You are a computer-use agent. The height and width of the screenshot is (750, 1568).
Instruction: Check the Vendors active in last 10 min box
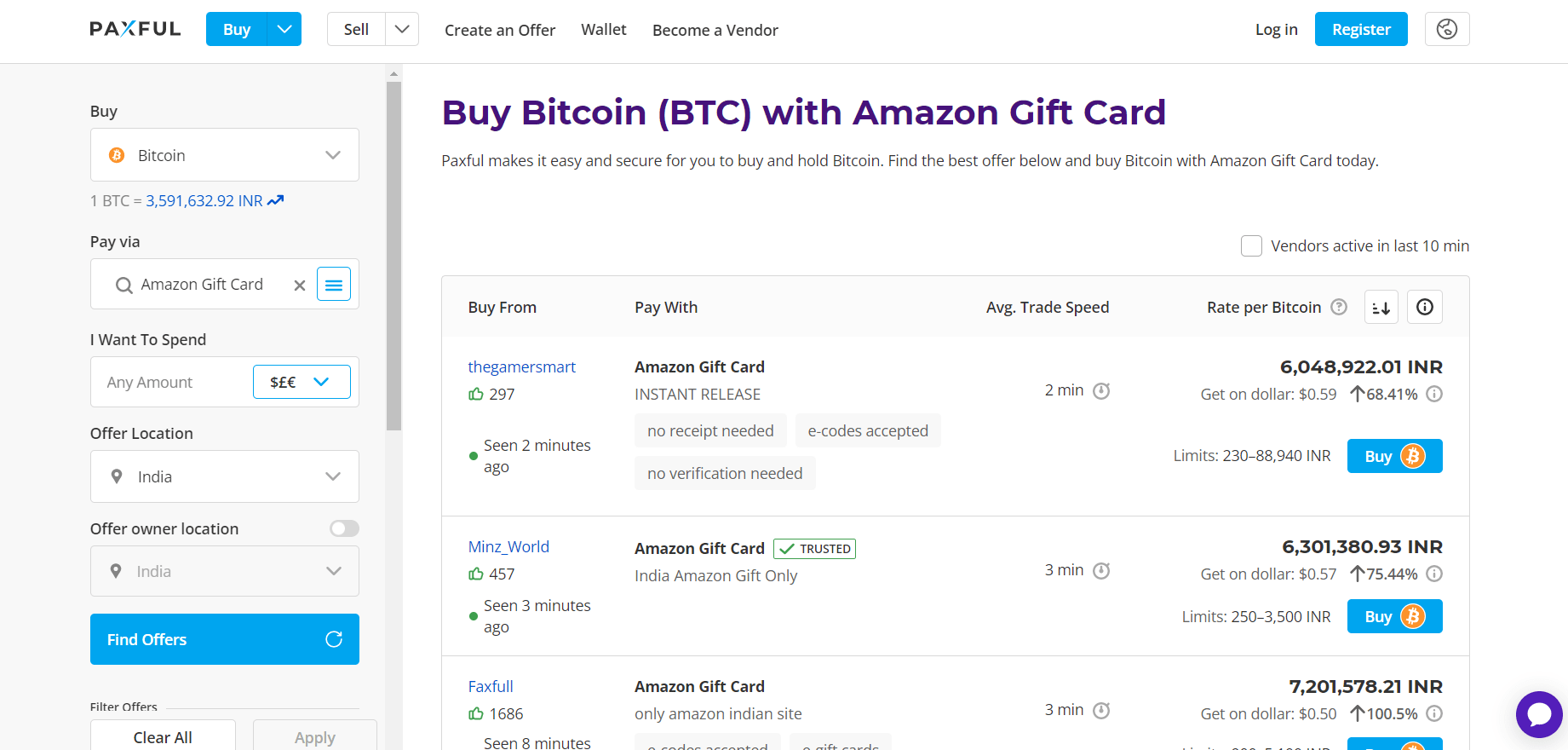pyautogui.click(x=1251, y=245)
